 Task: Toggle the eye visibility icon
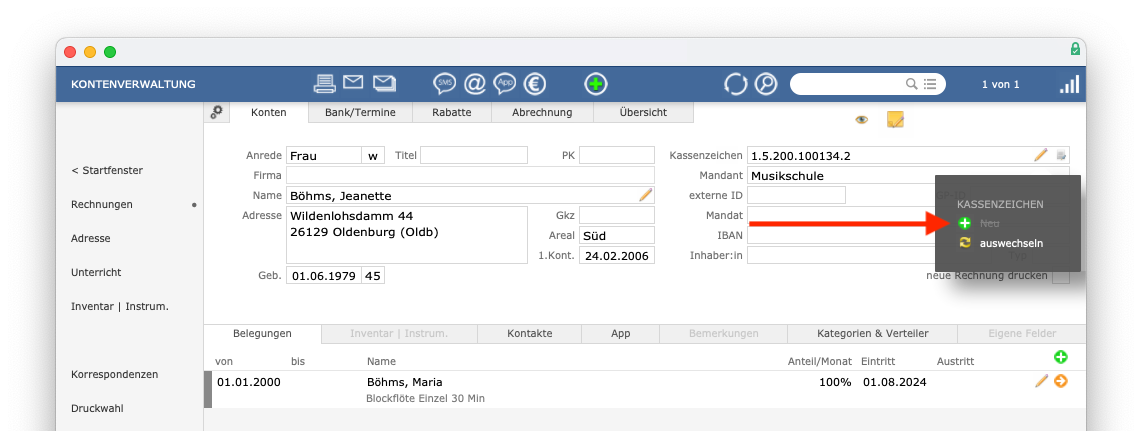pos(862,120)
